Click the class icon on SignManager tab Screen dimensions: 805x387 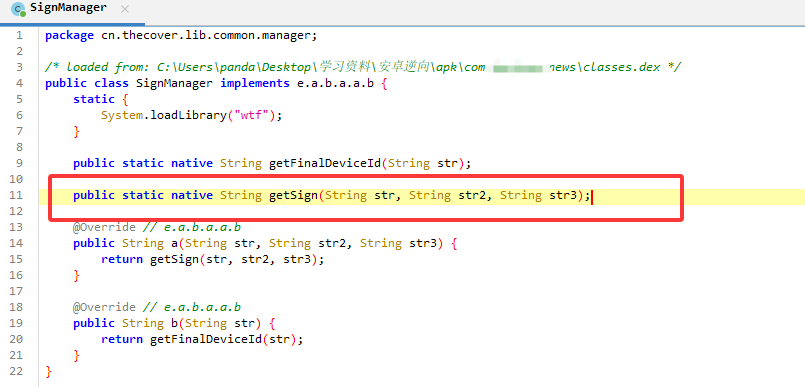(18, 9)
